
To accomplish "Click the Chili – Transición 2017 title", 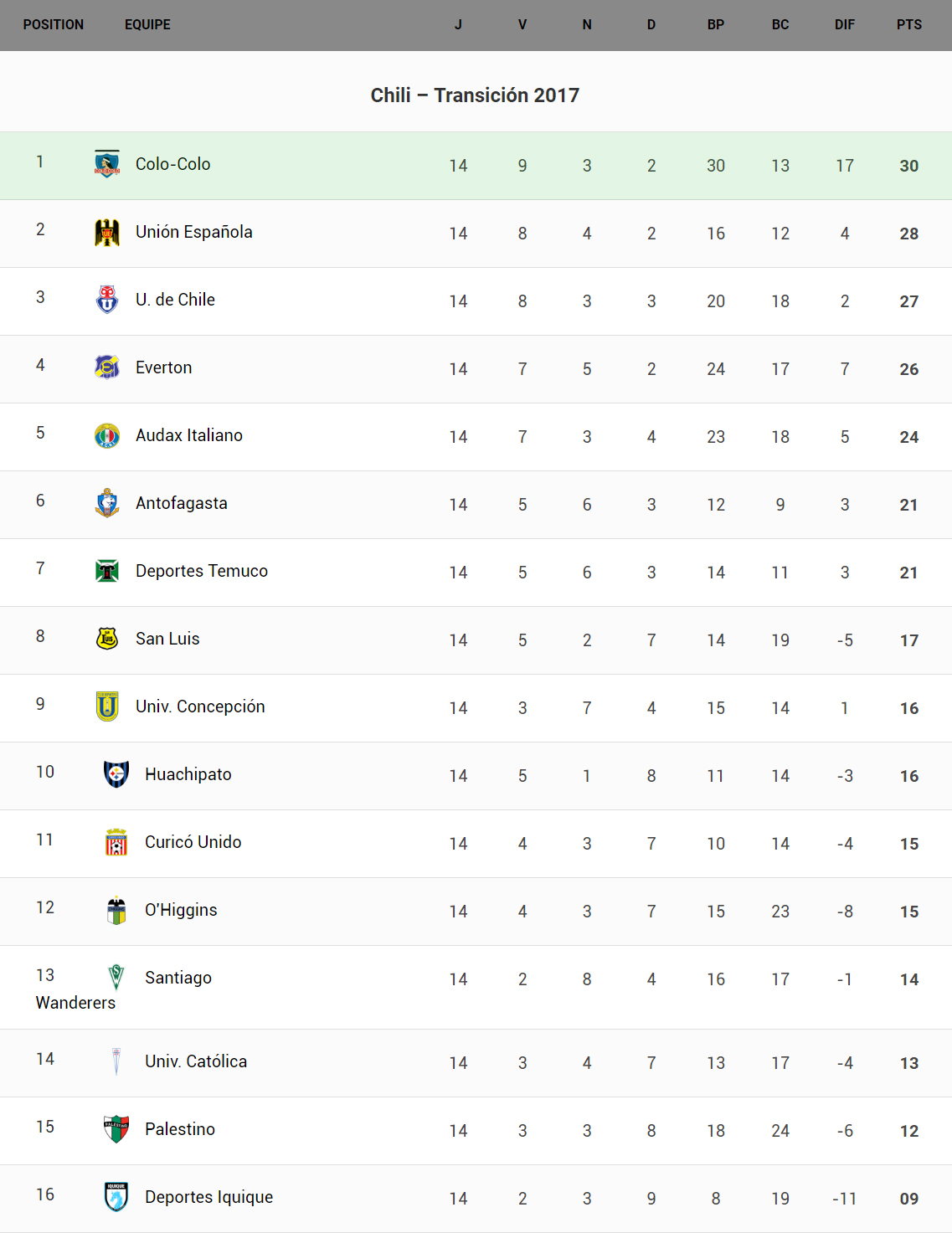I will point(475,95).
